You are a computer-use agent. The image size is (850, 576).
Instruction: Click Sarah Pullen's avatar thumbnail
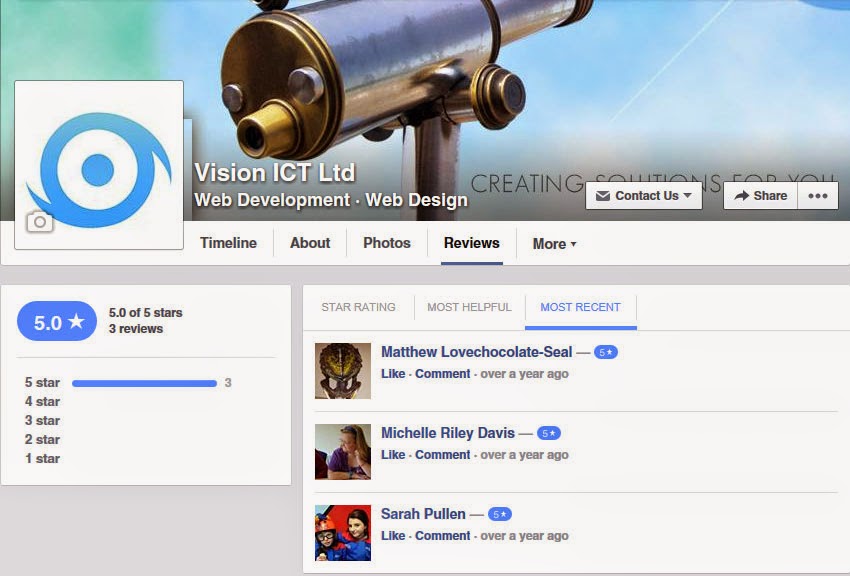point(343,533)
